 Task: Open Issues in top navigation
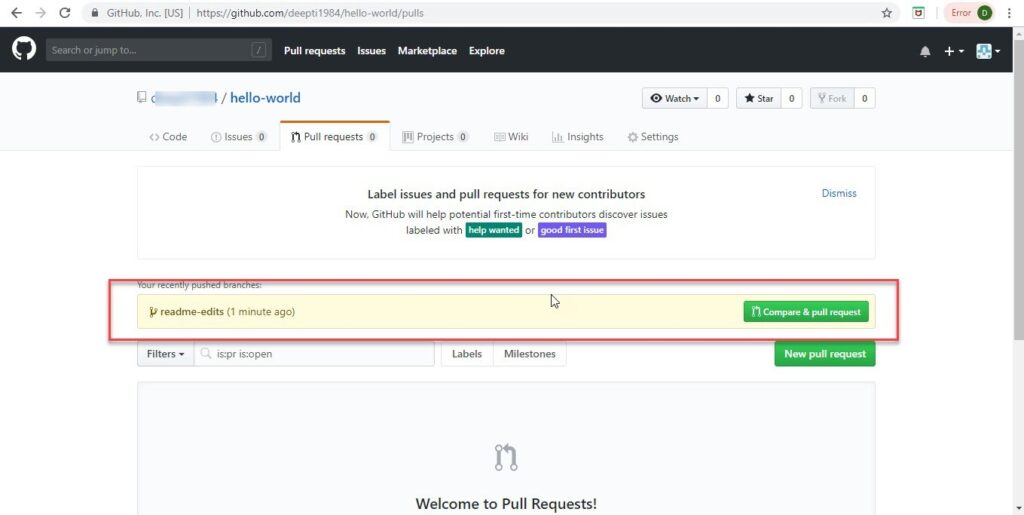[x=371, y=51]
